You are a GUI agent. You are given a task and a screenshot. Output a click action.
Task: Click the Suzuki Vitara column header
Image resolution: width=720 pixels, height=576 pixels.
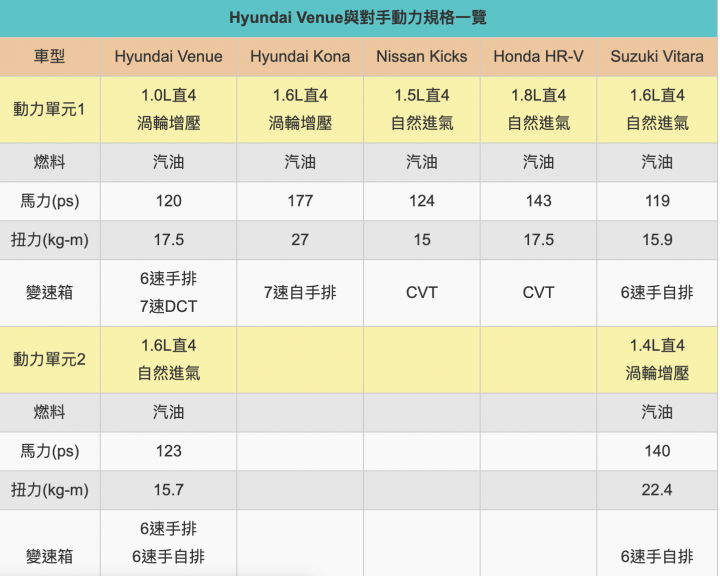[657, 56]
